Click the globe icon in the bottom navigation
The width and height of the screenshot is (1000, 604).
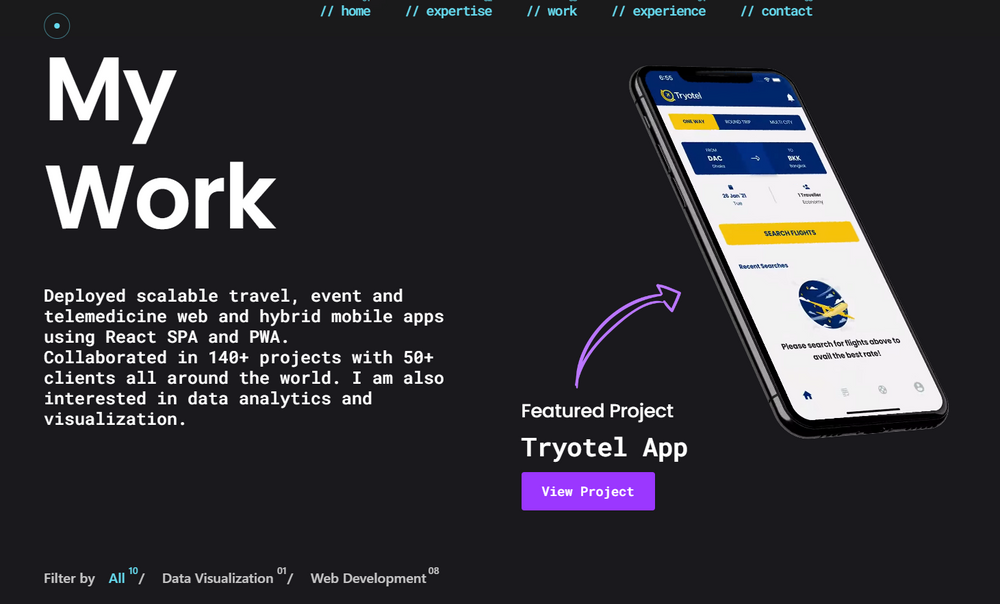click(x=883, y=389)
